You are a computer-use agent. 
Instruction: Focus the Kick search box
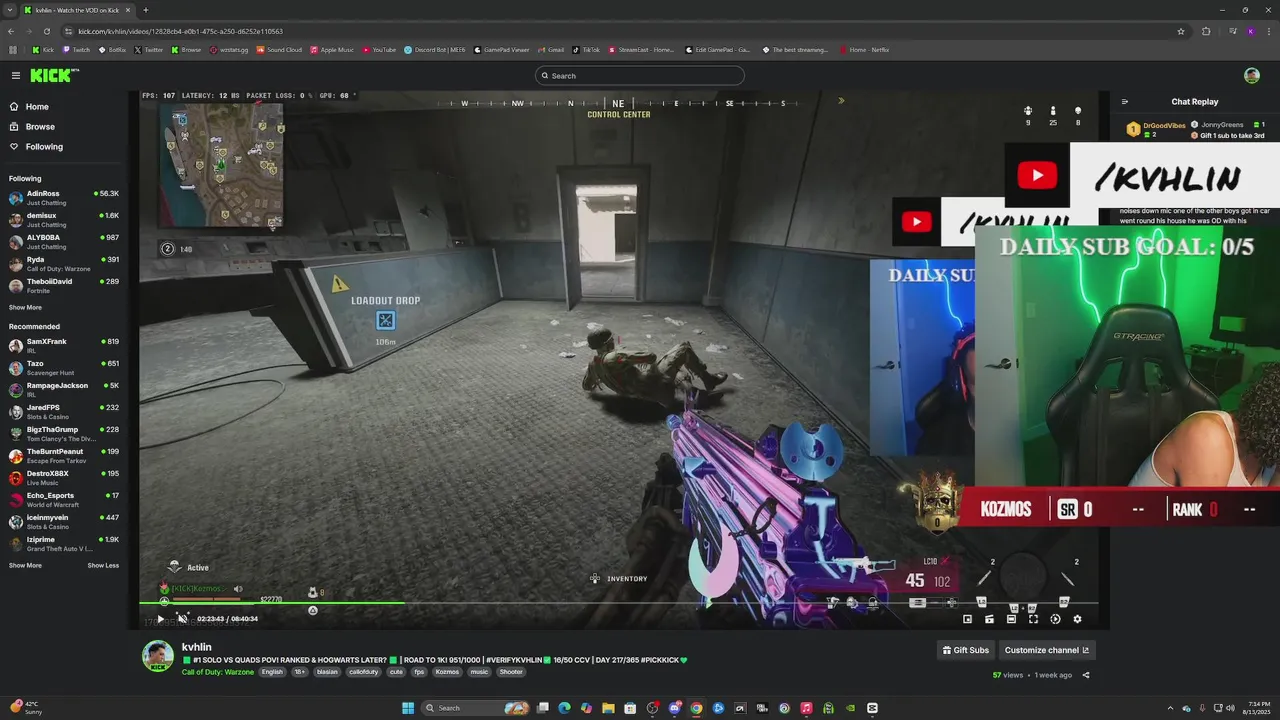640,76
